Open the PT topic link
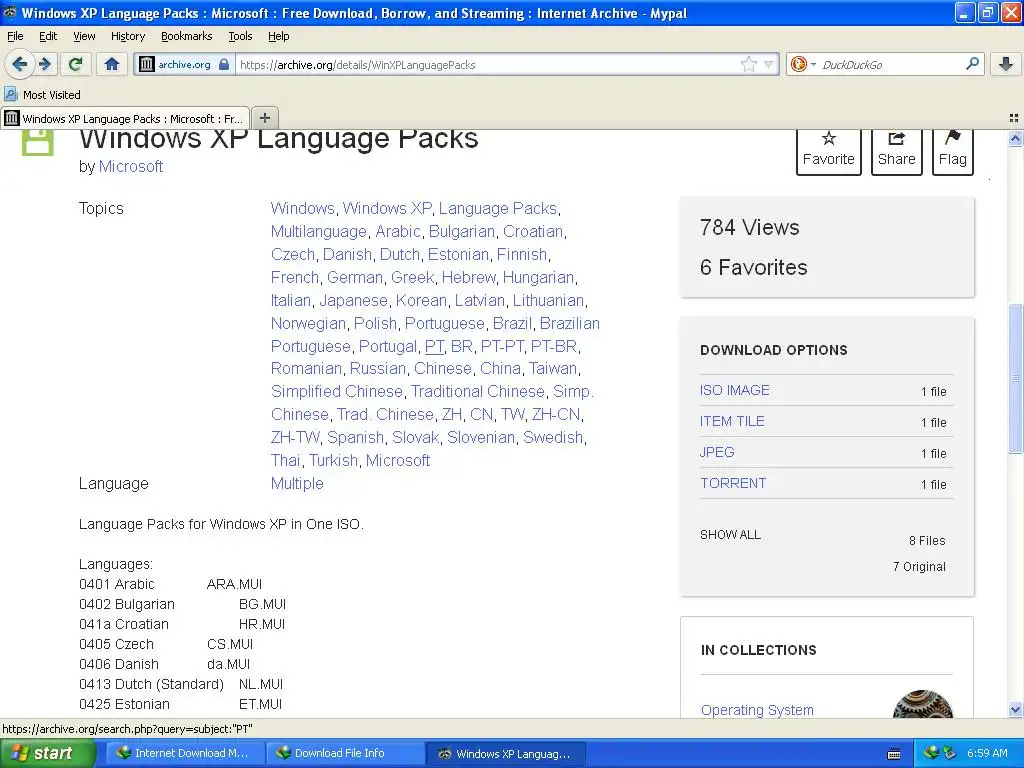The height and width of the screenshot is (768, 1024). (x=434, y=346)
